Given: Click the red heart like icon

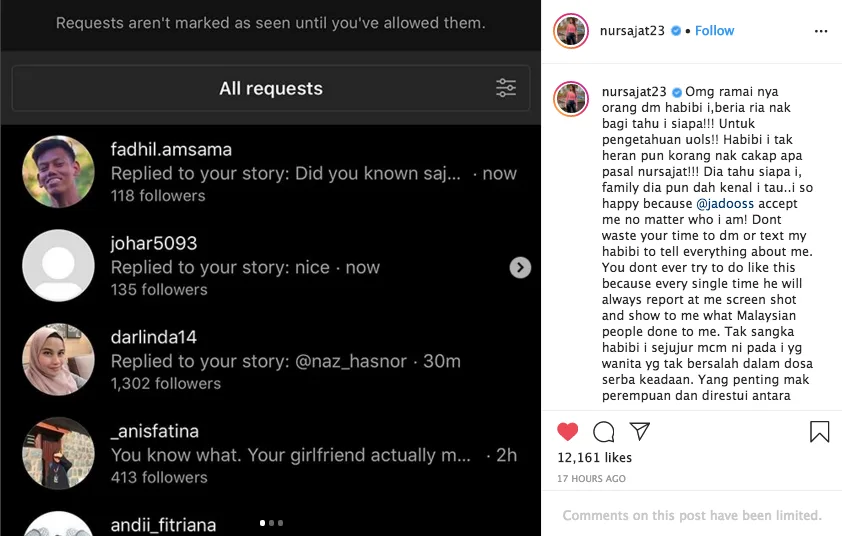Looking at the screenshot, I should point(568,431).
